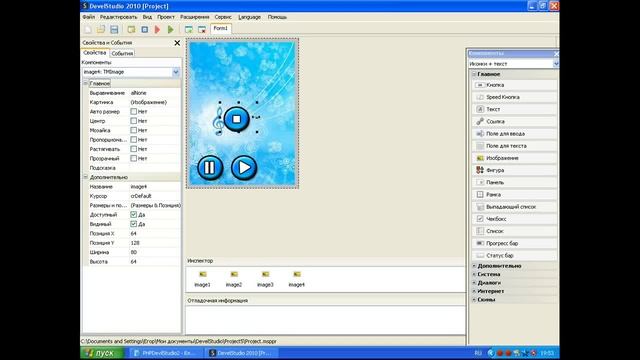The width and height of the screenshot is (640, 360).
Task: Pick the Поле для текста component
Action: click(514, 146)
